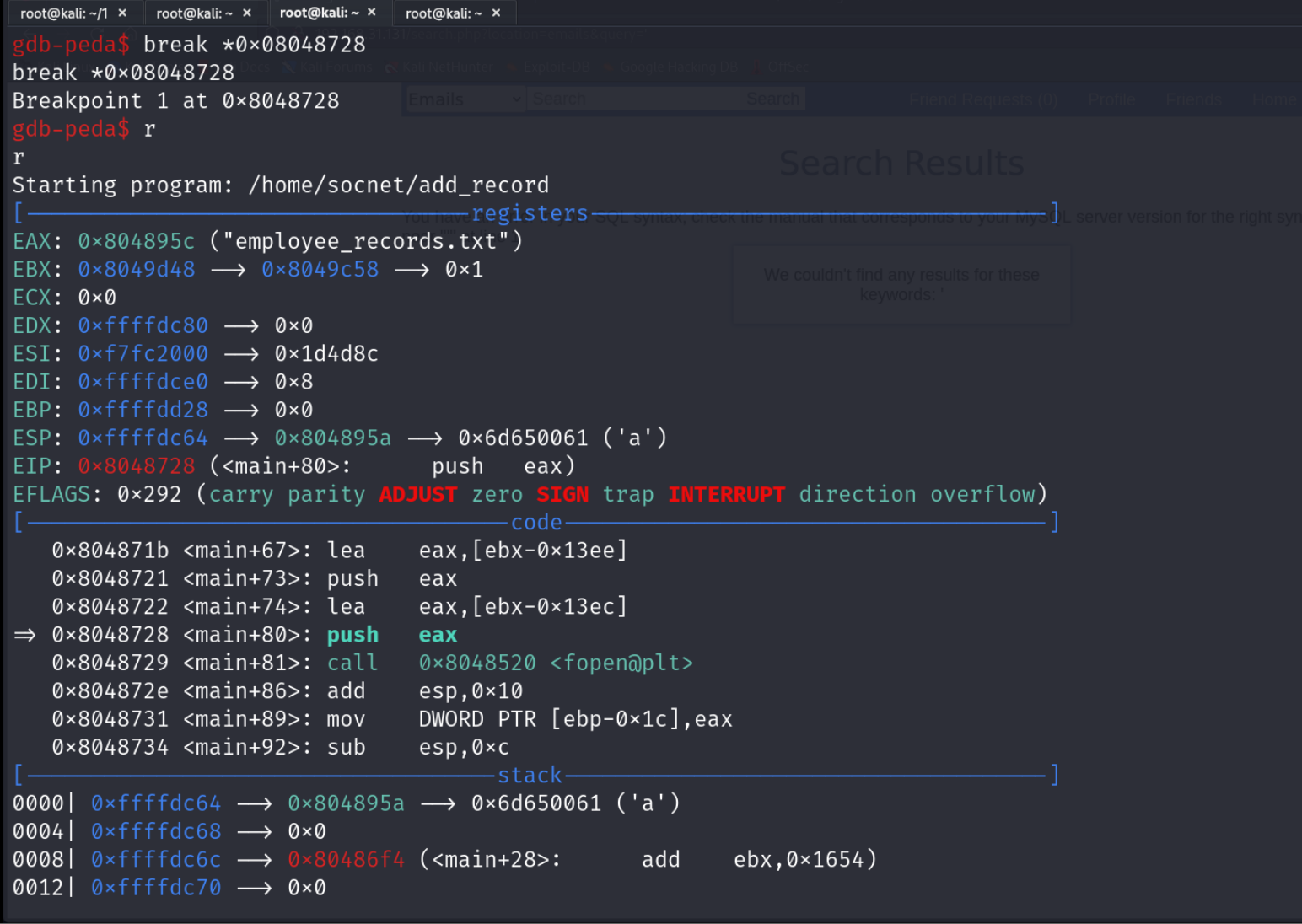This screenshot has height=924, width=1302.
Task: Click stack address 0xffffdc64 at offset 0000
Action: 156,803
